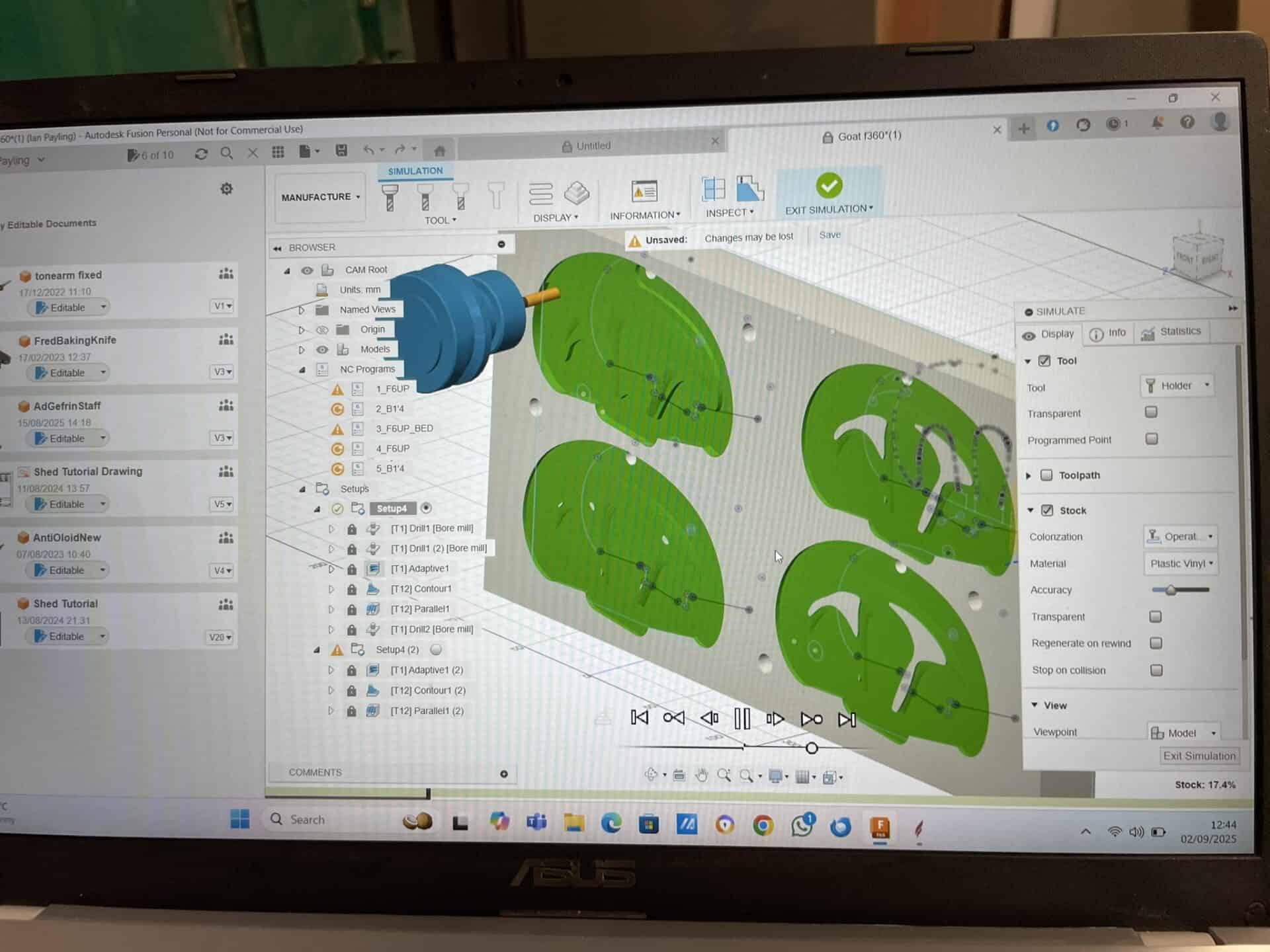The height and width of the screenshot is (952, 1270).
Task: Expand the [T1] Adaptive1 operation
Action: tap(331, 569)
